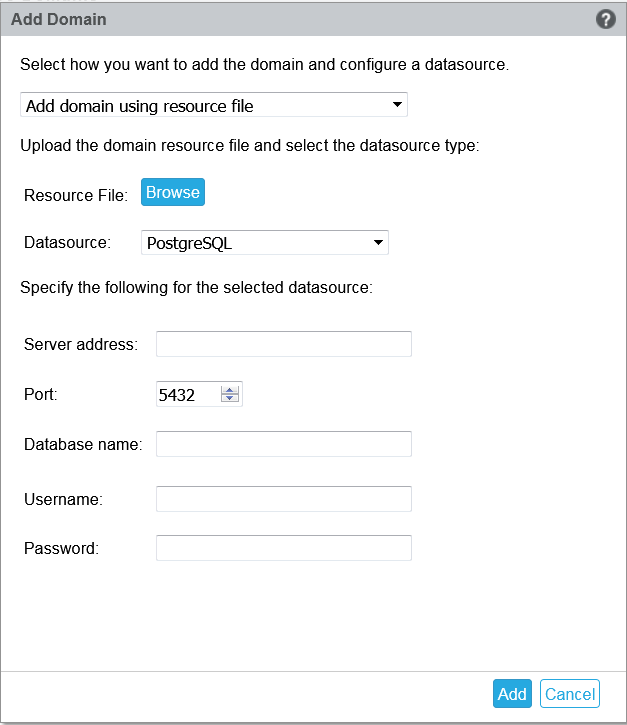Click the Add Domain title bar
The image size is (627, 725).
click(300, 19)
